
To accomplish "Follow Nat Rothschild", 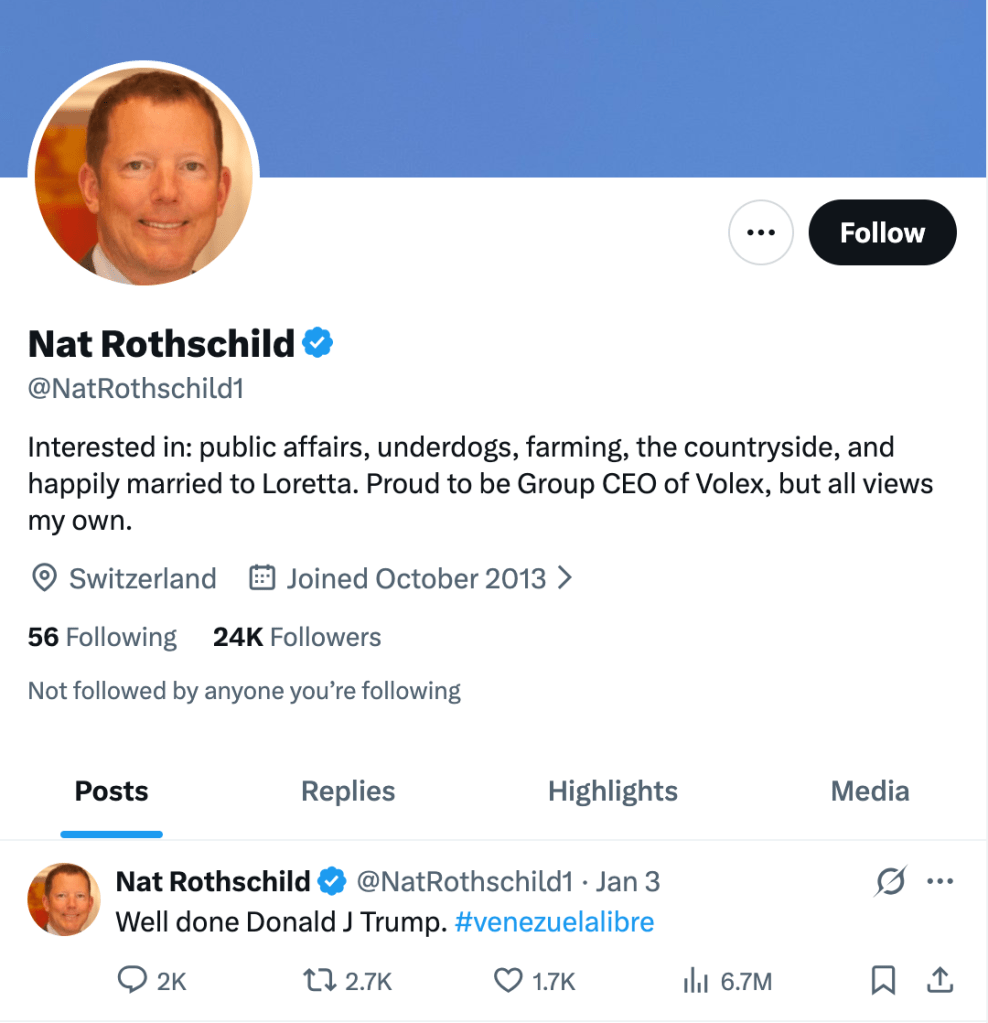I will click(x=882, y=233).
